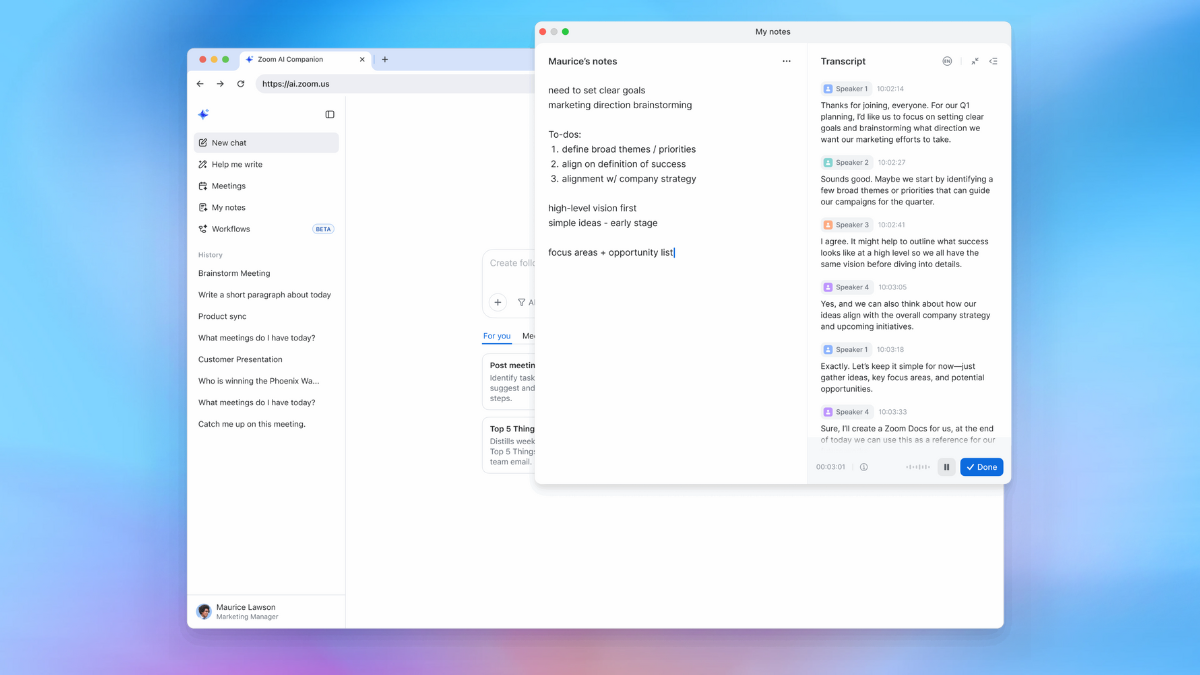1200x675 pixels.
Task: Click the Done button to finish notes
Action: pyautogui.click(x=981, y=467)
